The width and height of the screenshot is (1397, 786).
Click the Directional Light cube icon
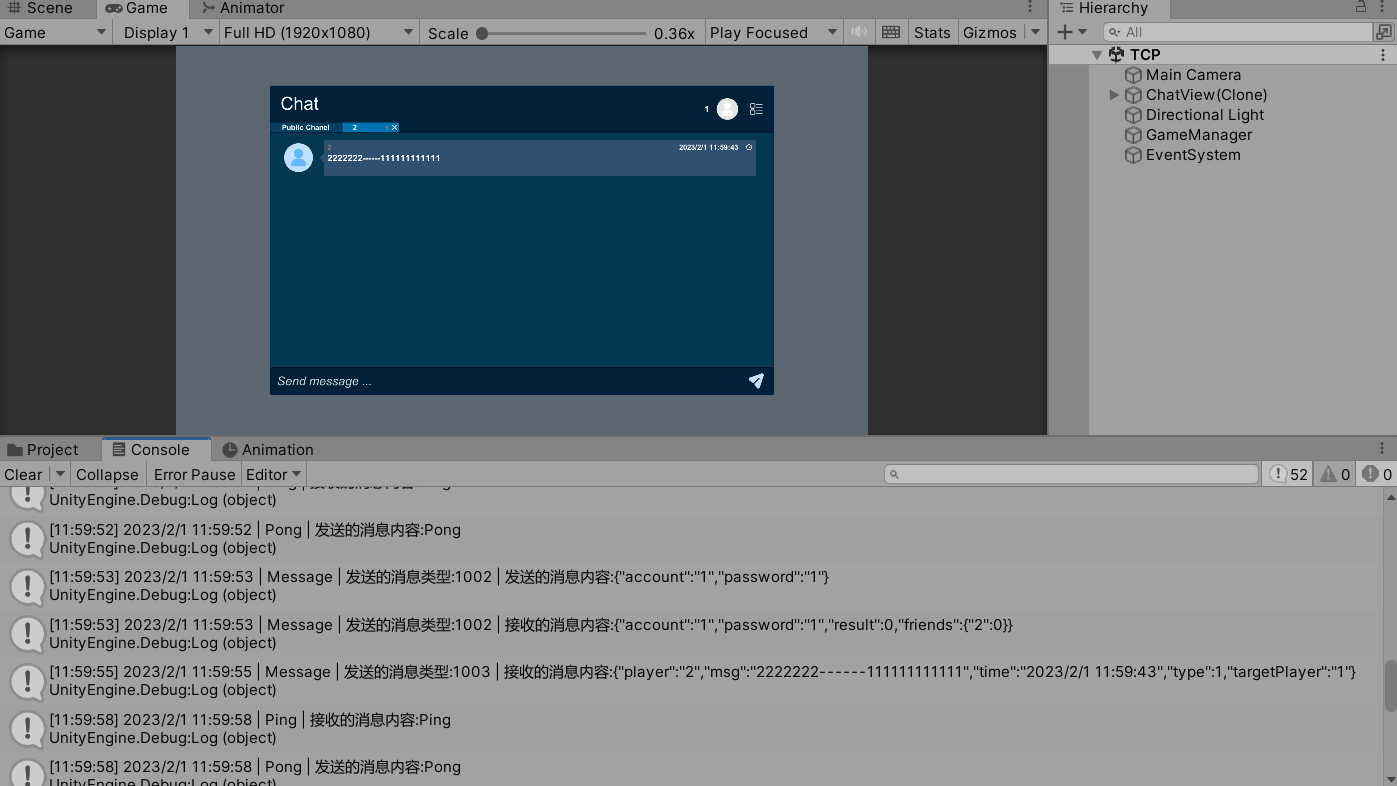click(x=1133, y=115)
